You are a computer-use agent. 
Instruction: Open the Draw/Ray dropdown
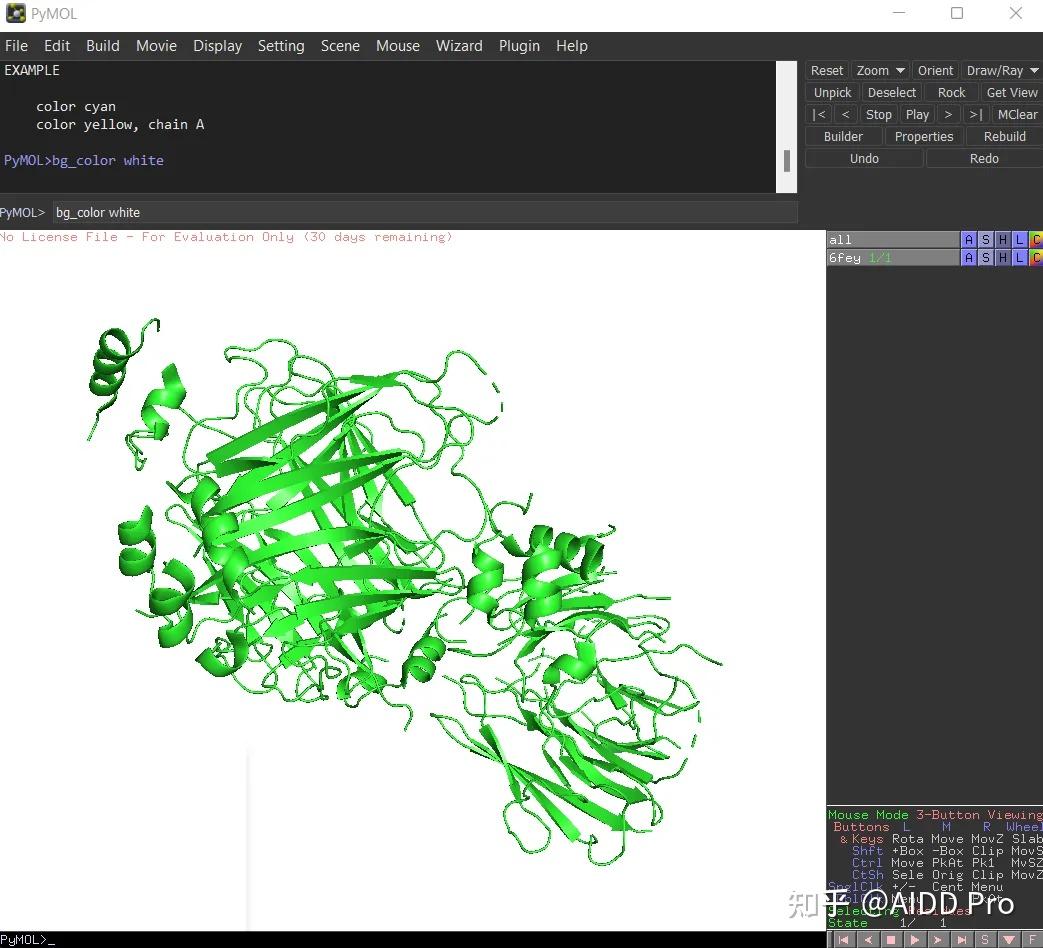tap(1002, 71)
